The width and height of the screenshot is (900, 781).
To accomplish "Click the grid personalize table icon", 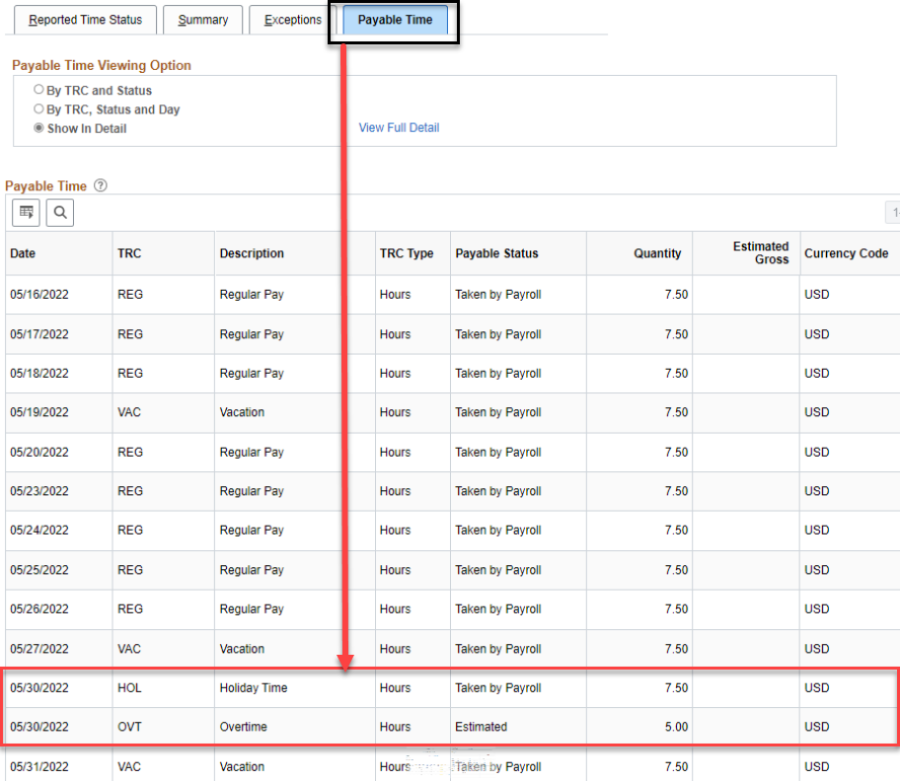I will point(26,213).
